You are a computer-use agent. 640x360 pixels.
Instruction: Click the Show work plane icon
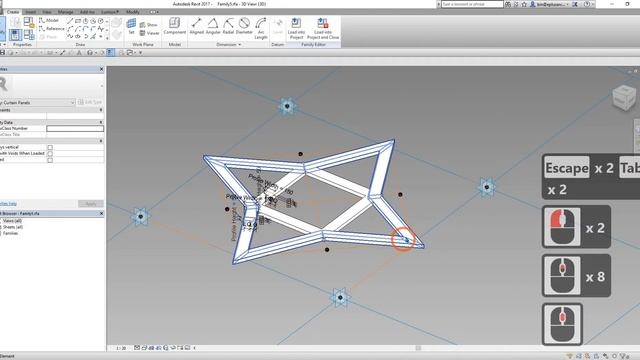click(x=149, y=25)
